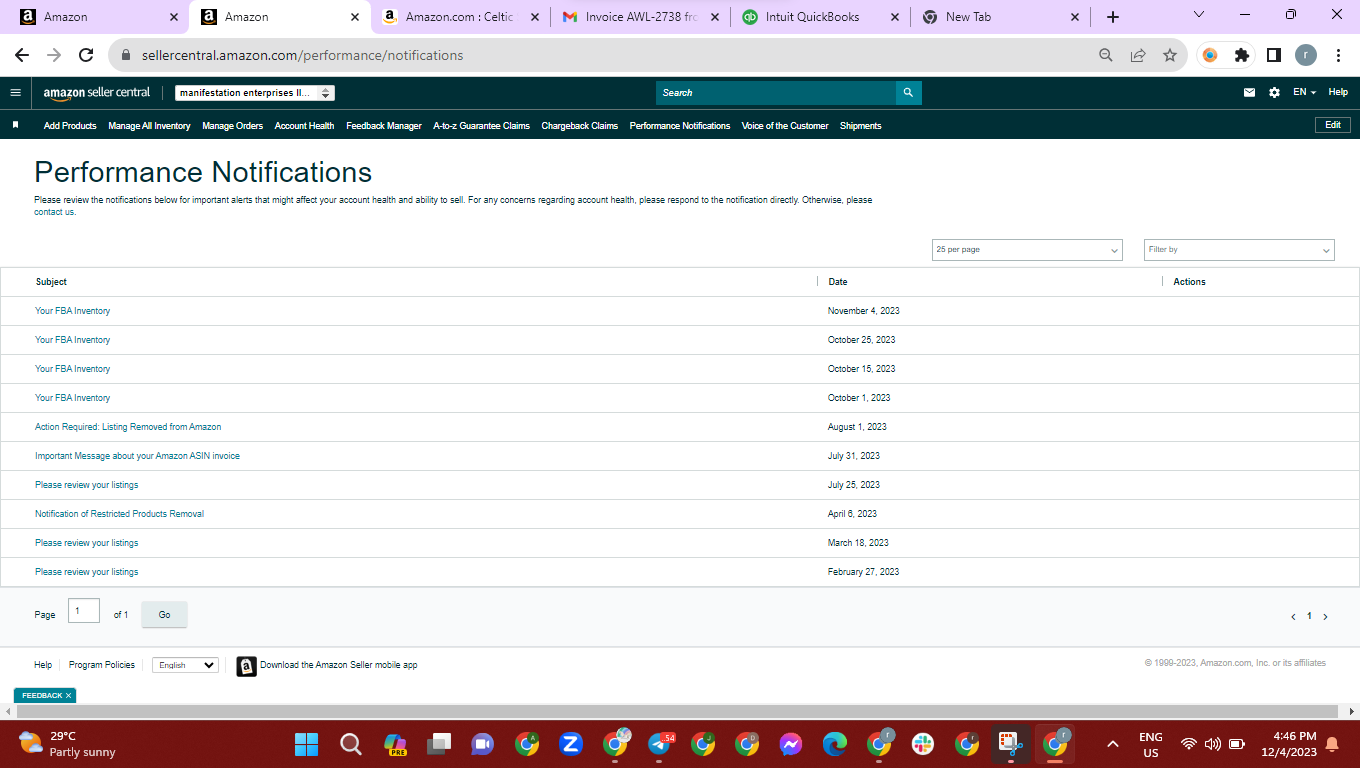Open the English language selector in the footer
Image resolution: width=1360 pixels, height=768 pixels.
185,665
